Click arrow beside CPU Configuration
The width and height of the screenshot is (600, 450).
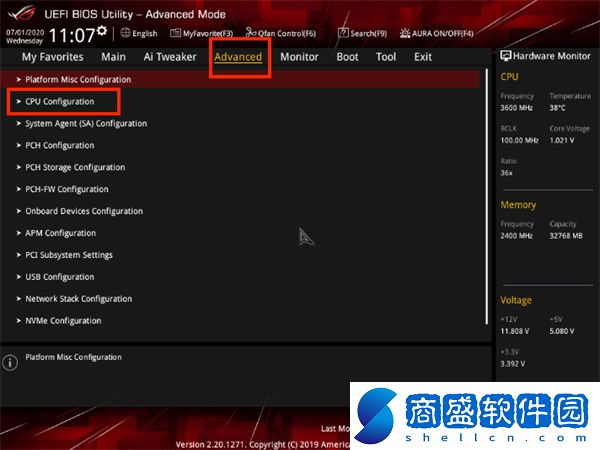(18, 101)
